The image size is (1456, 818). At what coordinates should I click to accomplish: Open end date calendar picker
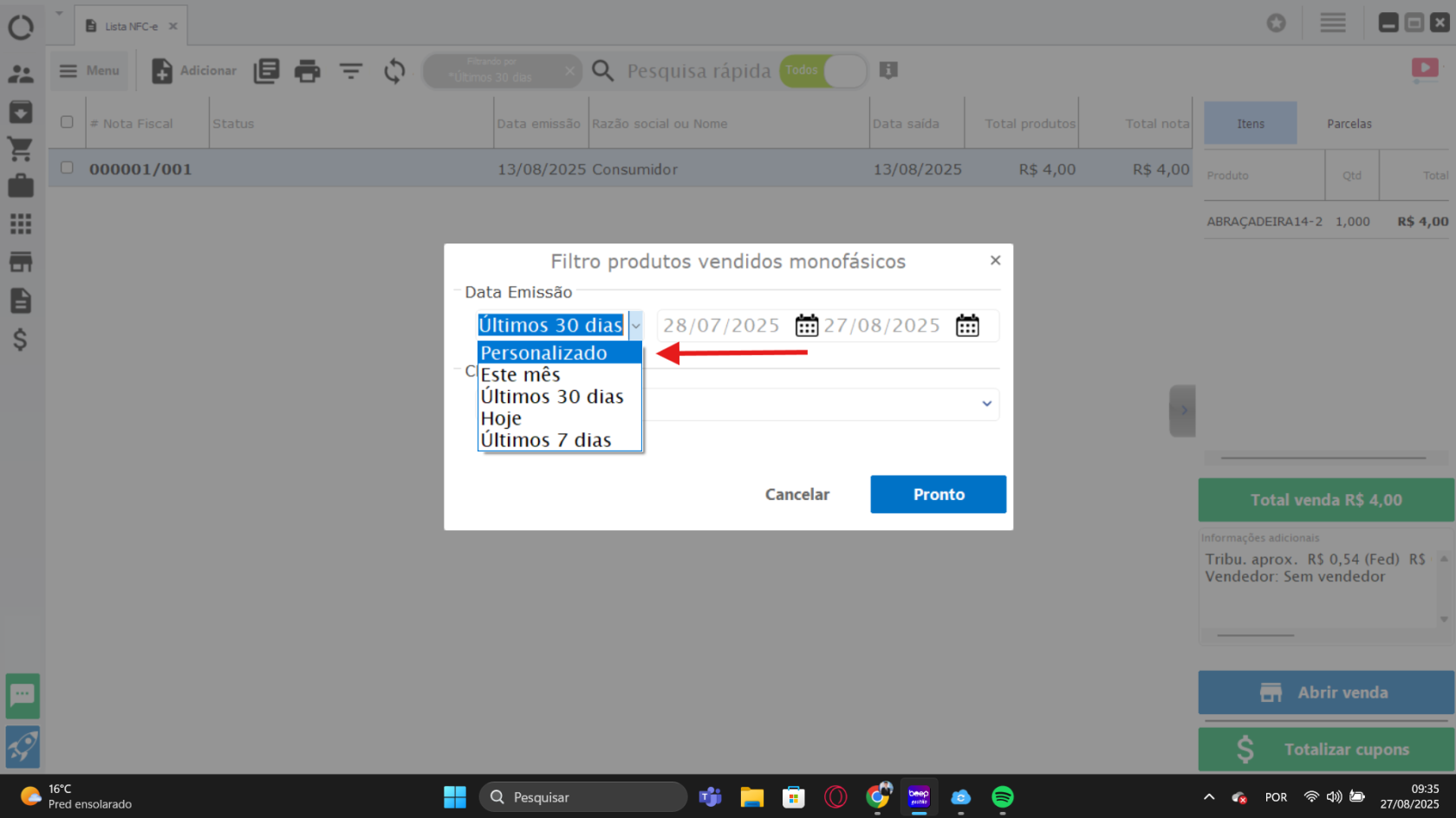click(967, 326)
